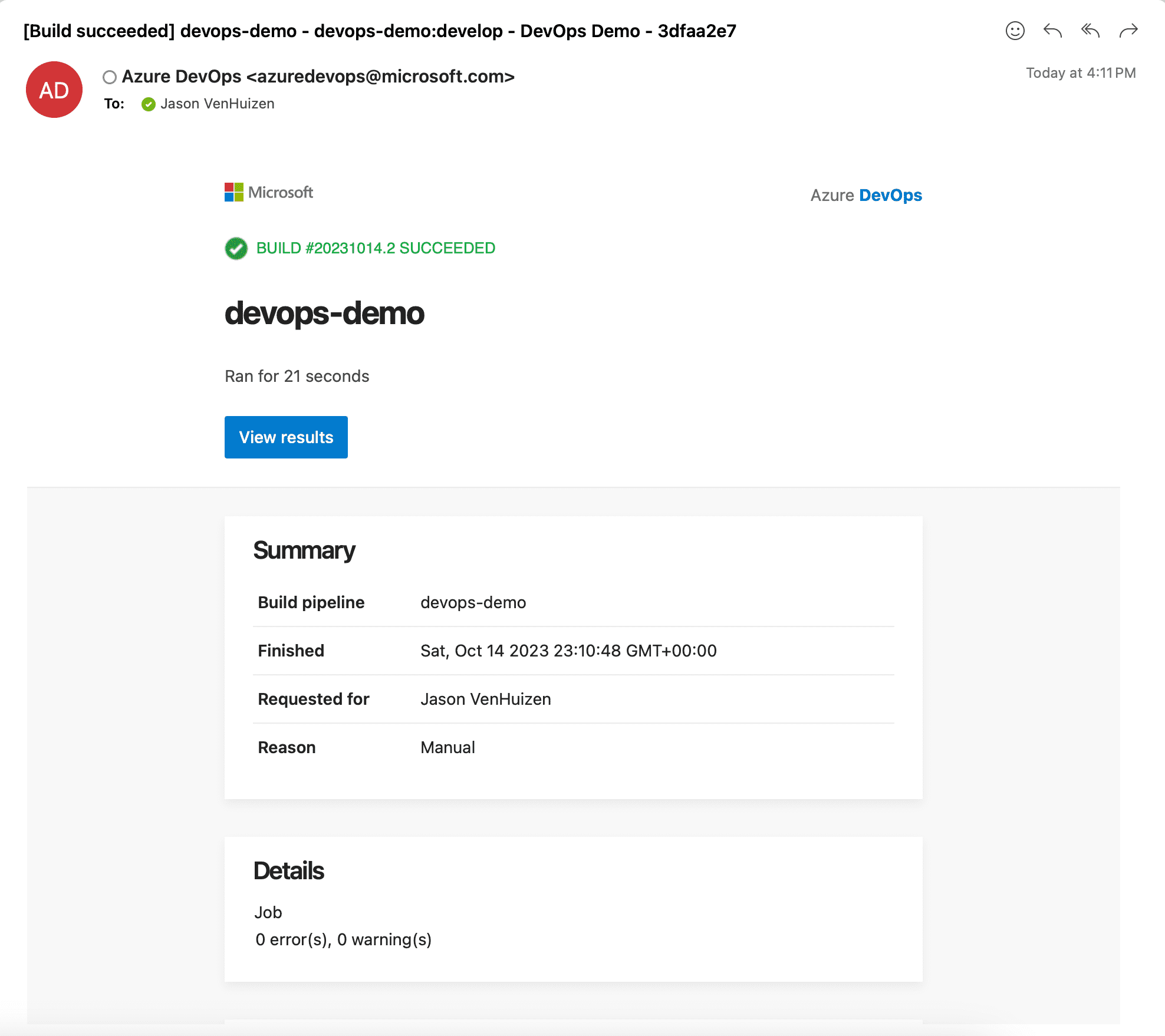Click 'Ran for 21 seconds' text
The width and height of the screenshot is (1165, 1036).
[x=297, y=376]
